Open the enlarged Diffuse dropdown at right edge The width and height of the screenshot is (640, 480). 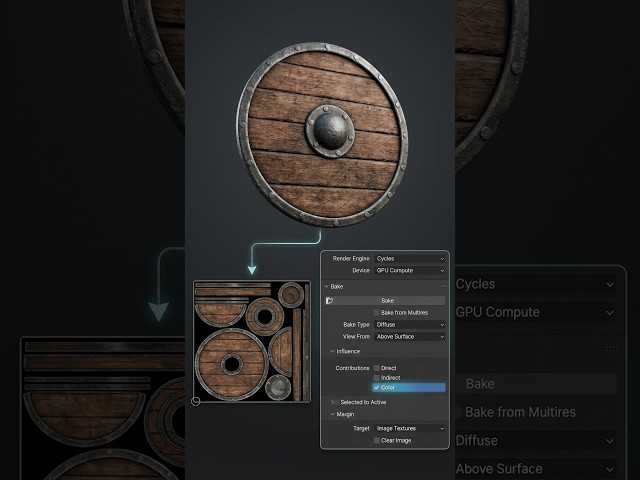point(535,441)
